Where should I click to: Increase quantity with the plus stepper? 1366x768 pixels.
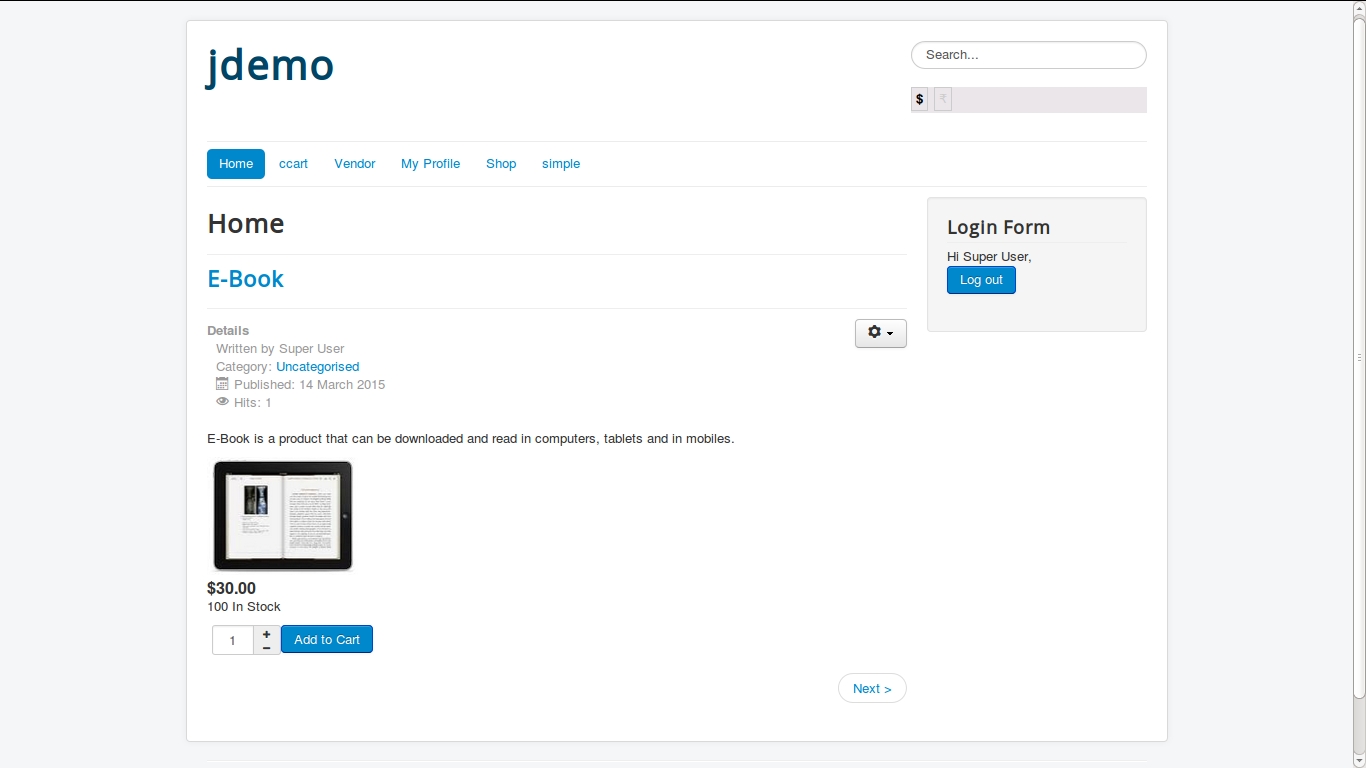(267, 634)
